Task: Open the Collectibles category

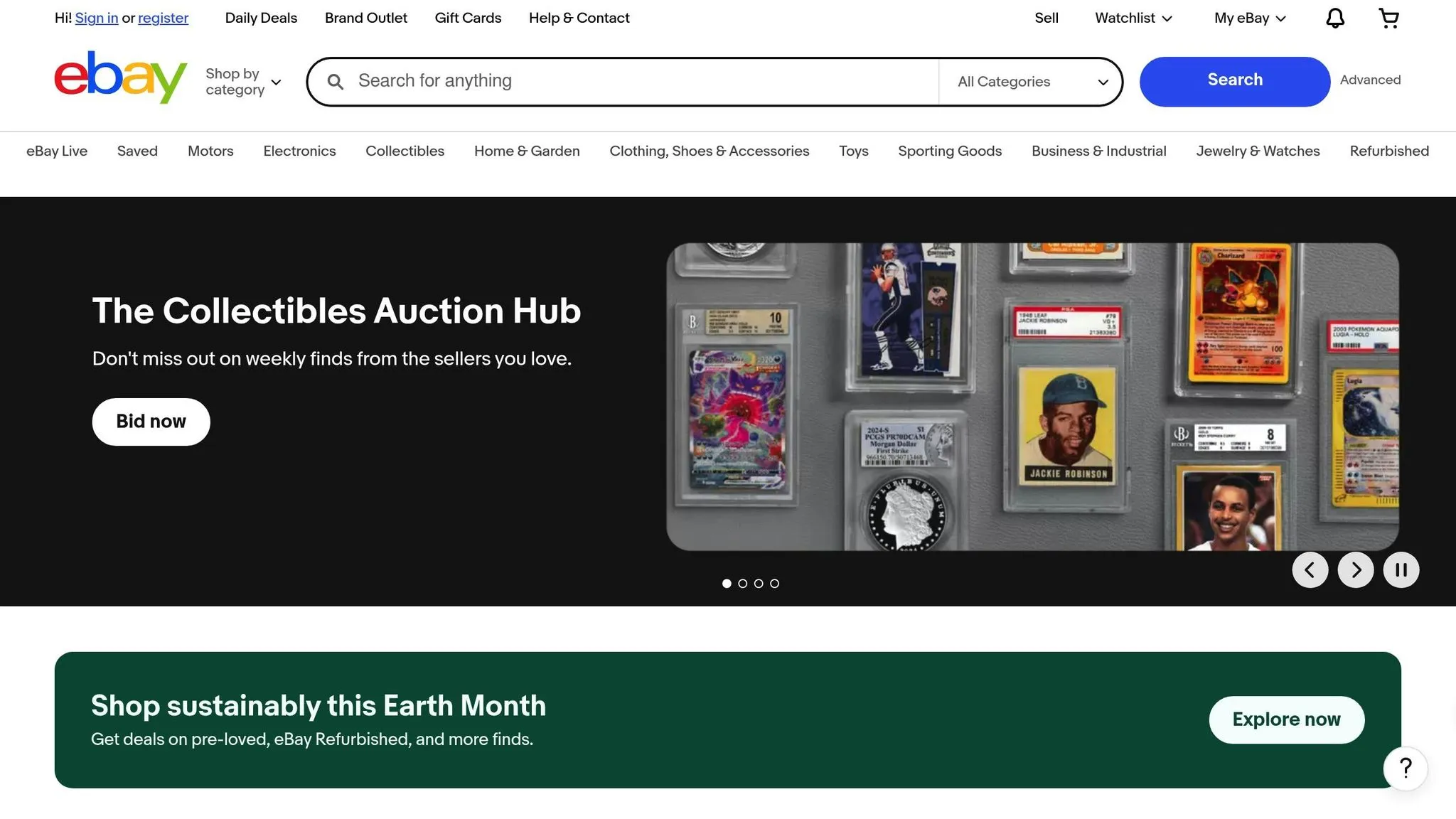Action: 405,151
